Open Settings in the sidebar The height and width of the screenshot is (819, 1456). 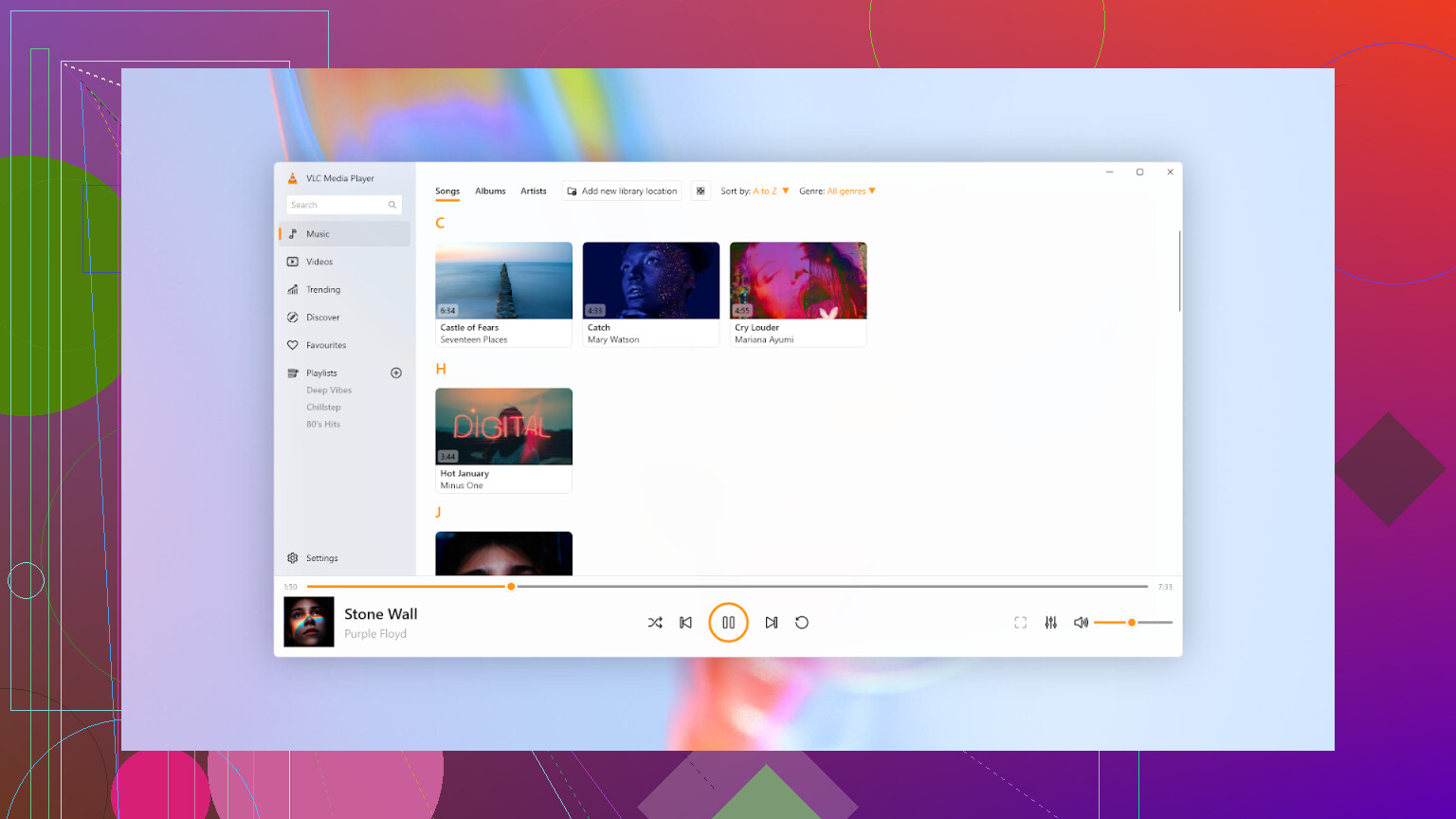tap(321, 558)
